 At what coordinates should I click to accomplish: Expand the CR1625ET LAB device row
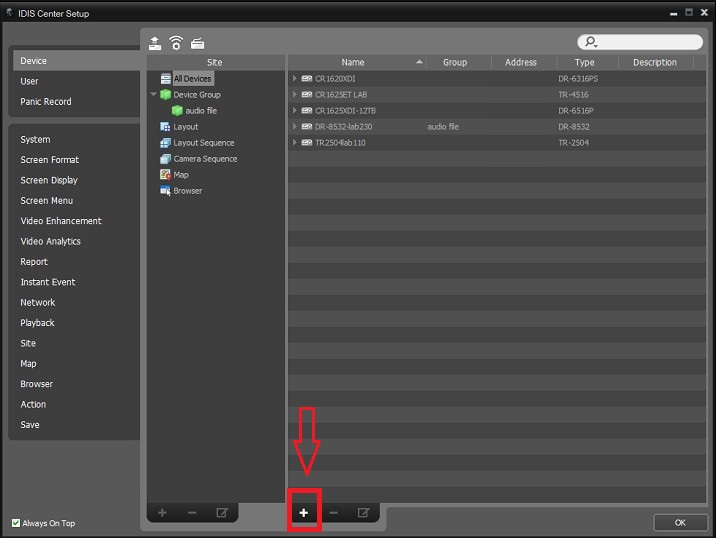click(295, 95)
